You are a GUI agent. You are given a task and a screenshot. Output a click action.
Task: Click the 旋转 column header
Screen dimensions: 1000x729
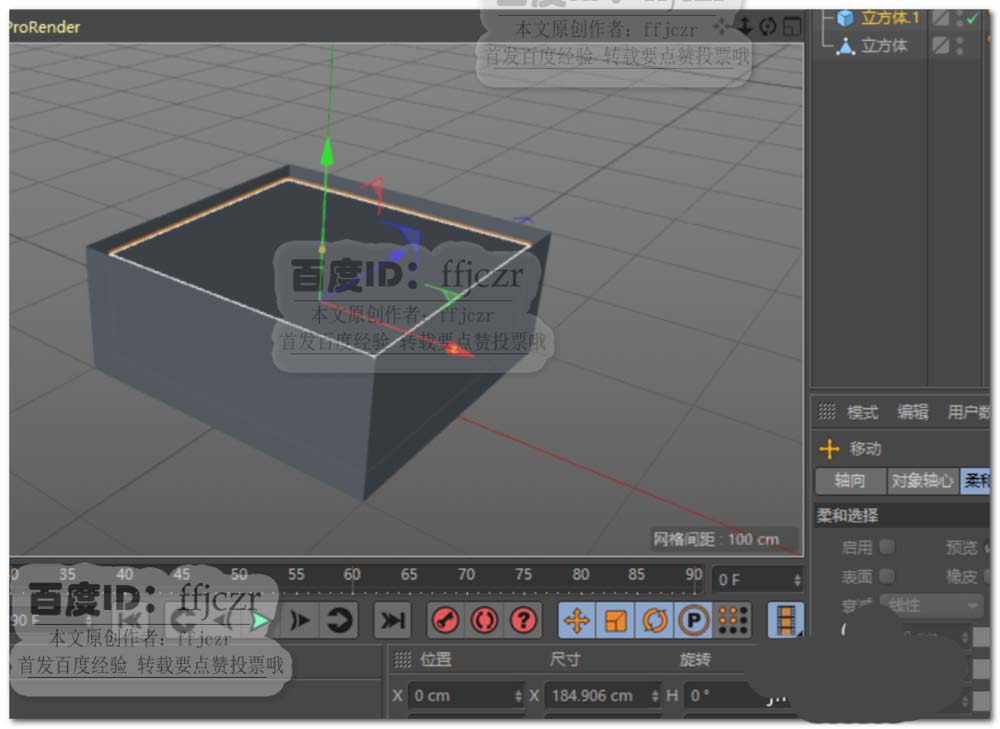695,659
